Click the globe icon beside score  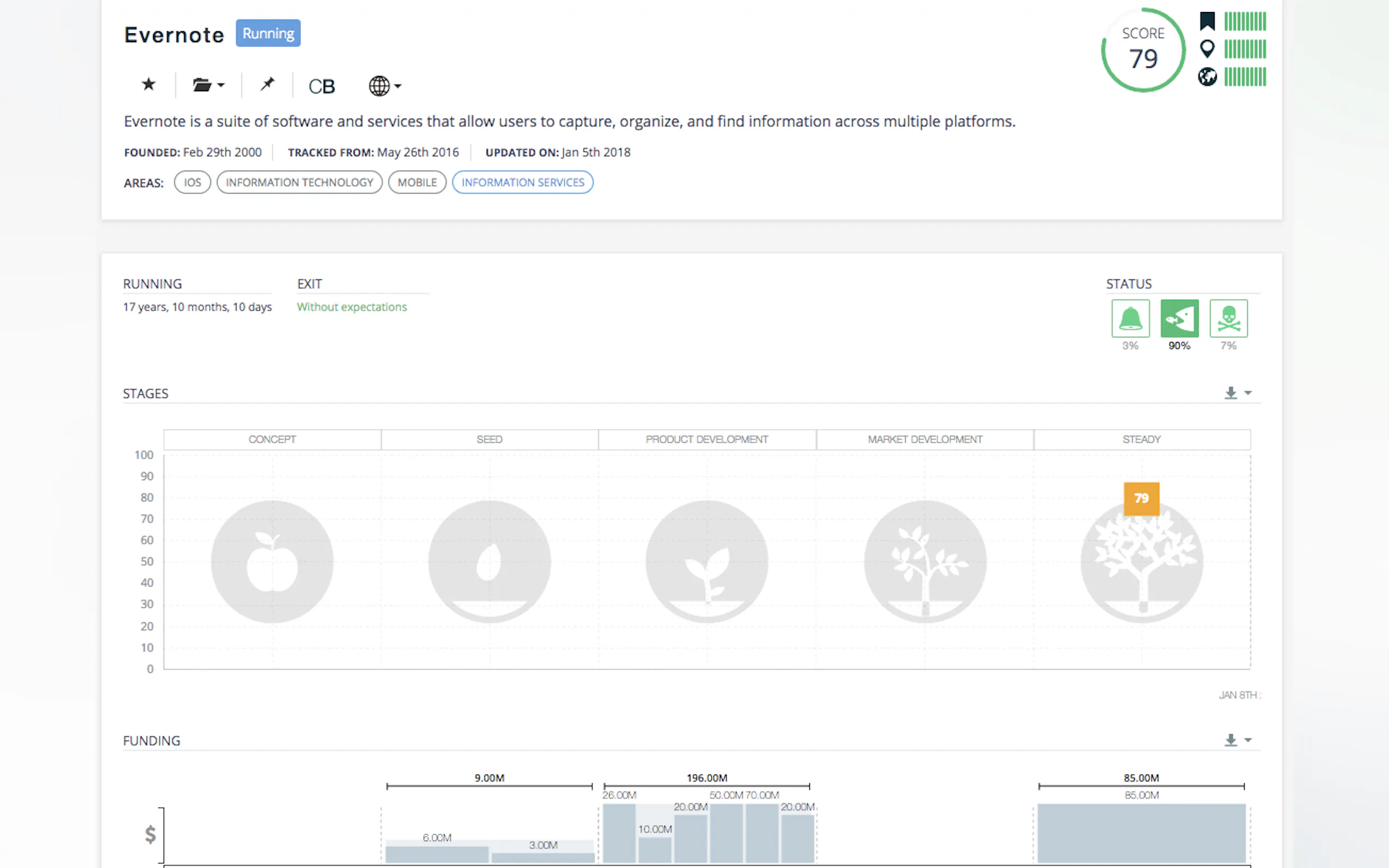point(1207,77)
